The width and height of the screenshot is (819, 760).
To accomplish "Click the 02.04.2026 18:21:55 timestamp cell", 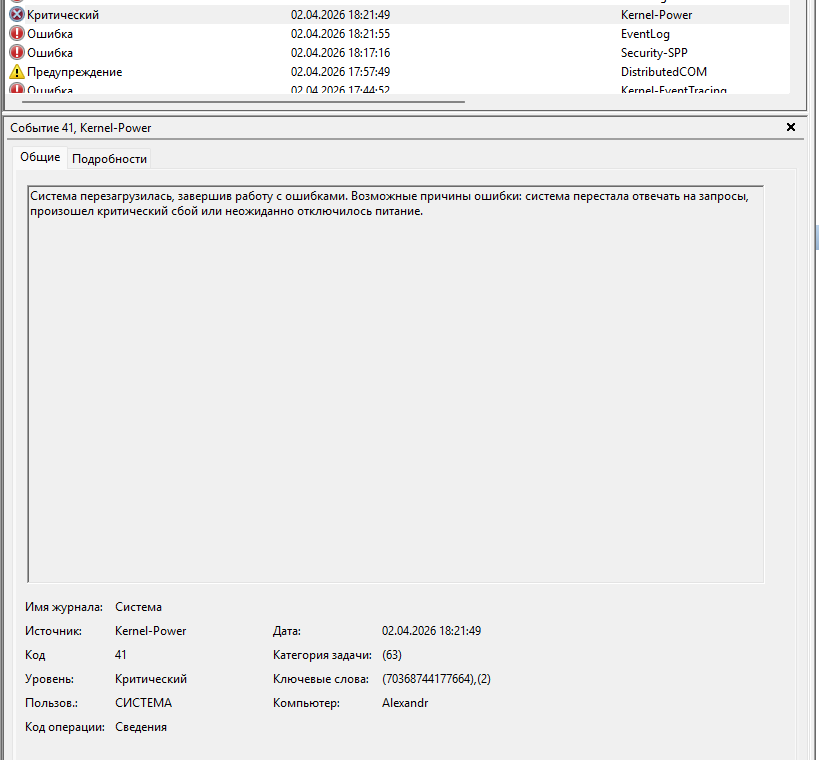I will pyautogui.click(x=341, y=34).
